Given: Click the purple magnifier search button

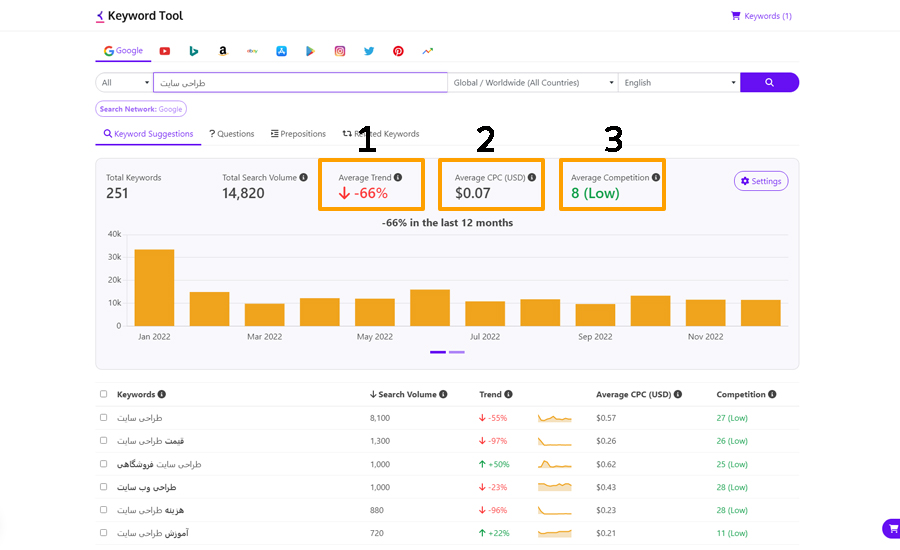Looking at the screenshot, I should click(x=769, y=82).
